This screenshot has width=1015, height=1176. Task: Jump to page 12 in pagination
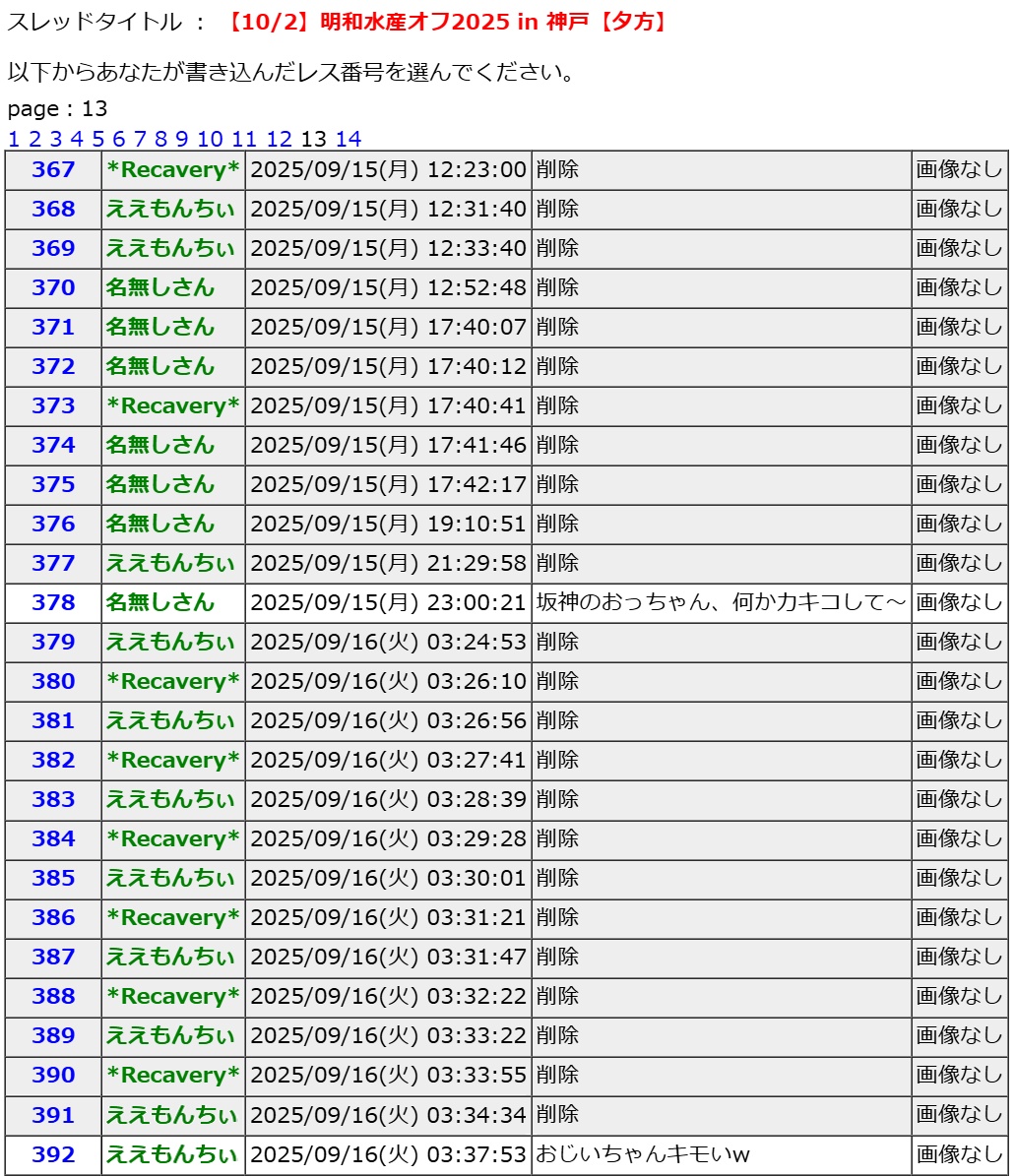coord(280,139)
